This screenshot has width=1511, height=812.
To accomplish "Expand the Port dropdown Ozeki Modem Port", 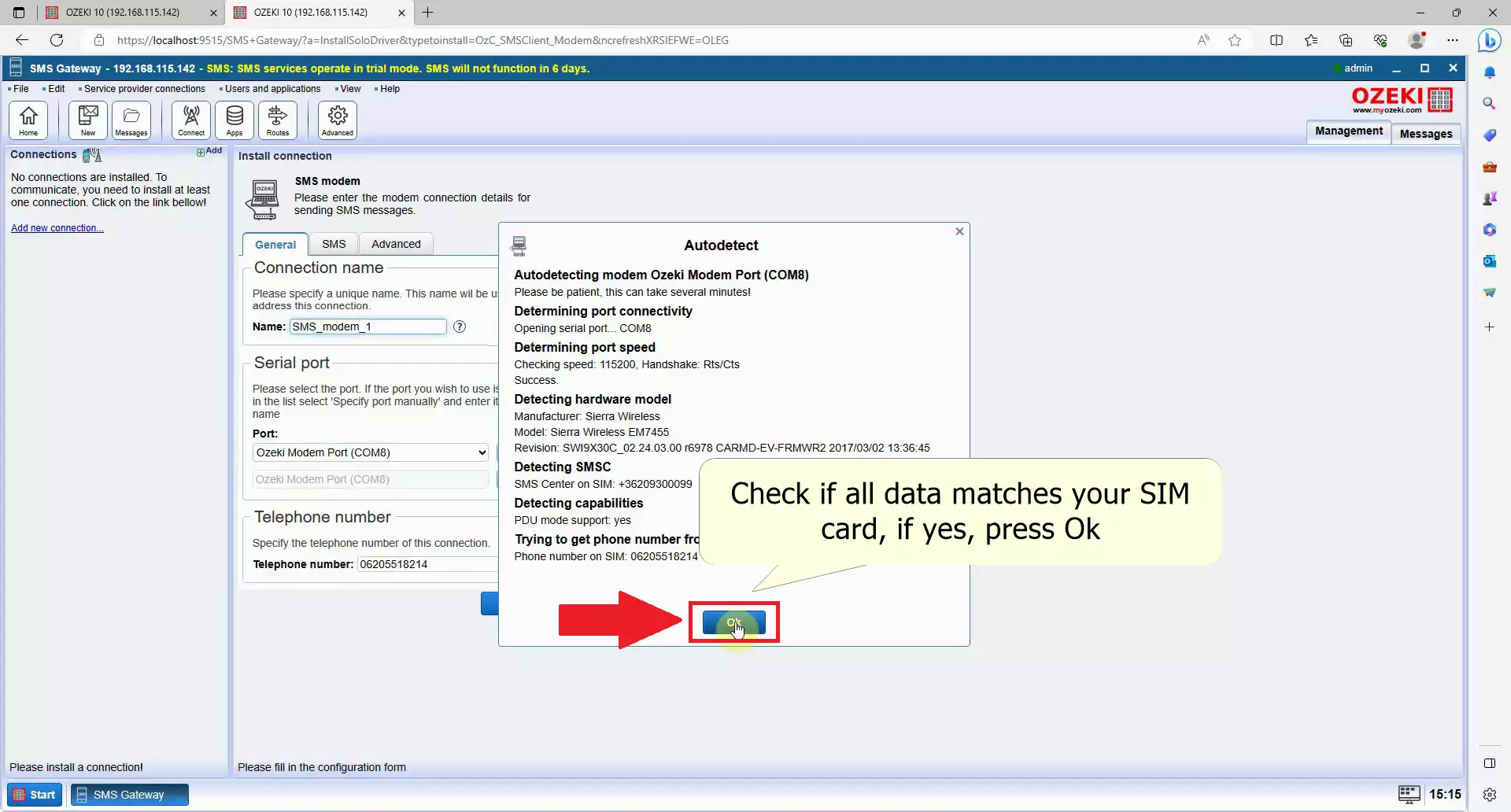I will 371,452.
